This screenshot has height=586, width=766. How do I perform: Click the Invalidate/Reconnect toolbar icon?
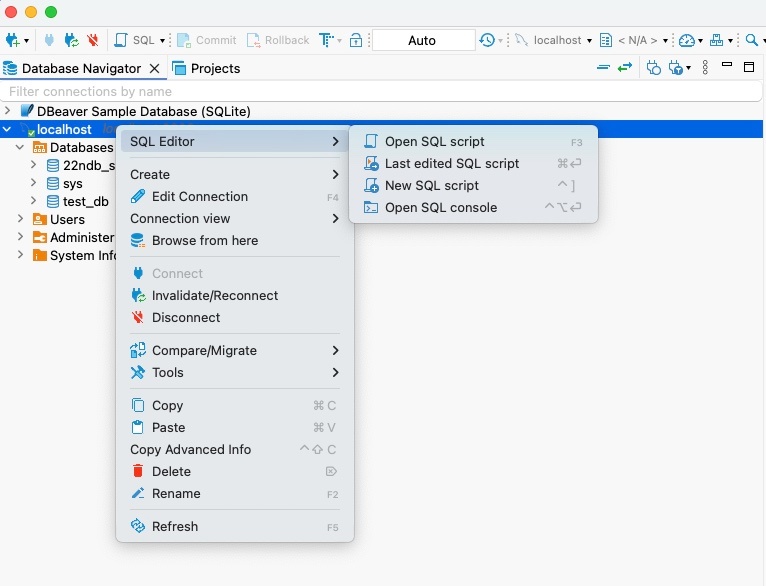tap(71, 40)
